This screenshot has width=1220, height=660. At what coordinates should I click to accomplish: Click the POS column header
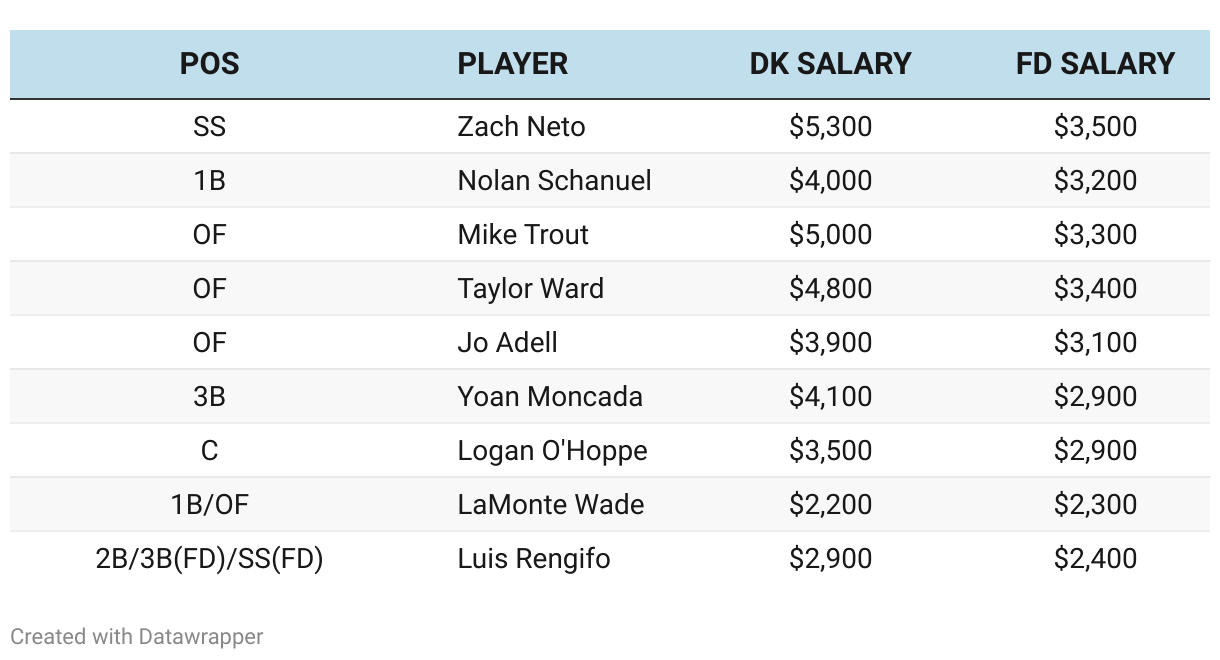tap(209, 64)
